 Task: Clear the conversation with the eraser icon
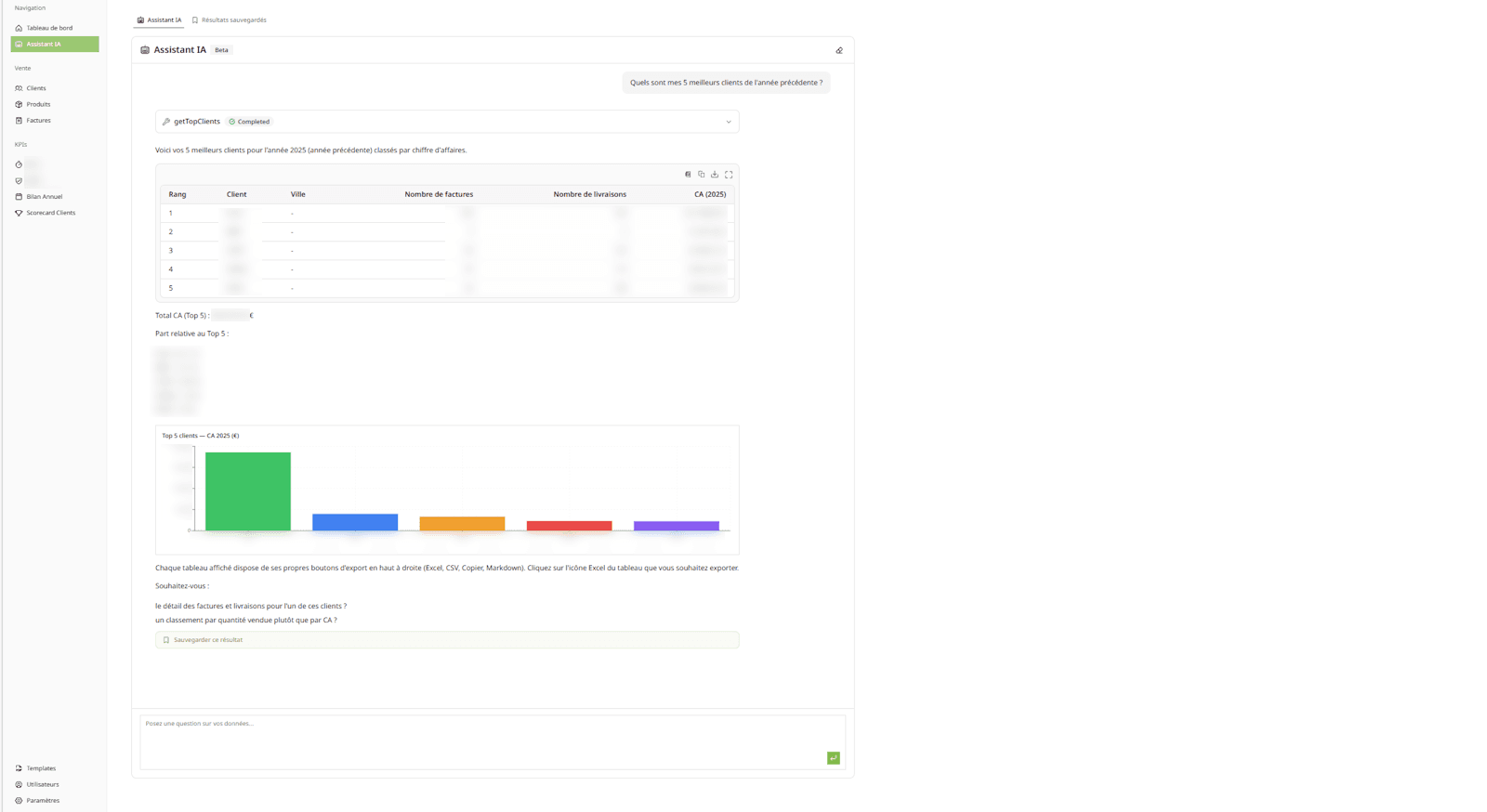(x=839, y=50)
